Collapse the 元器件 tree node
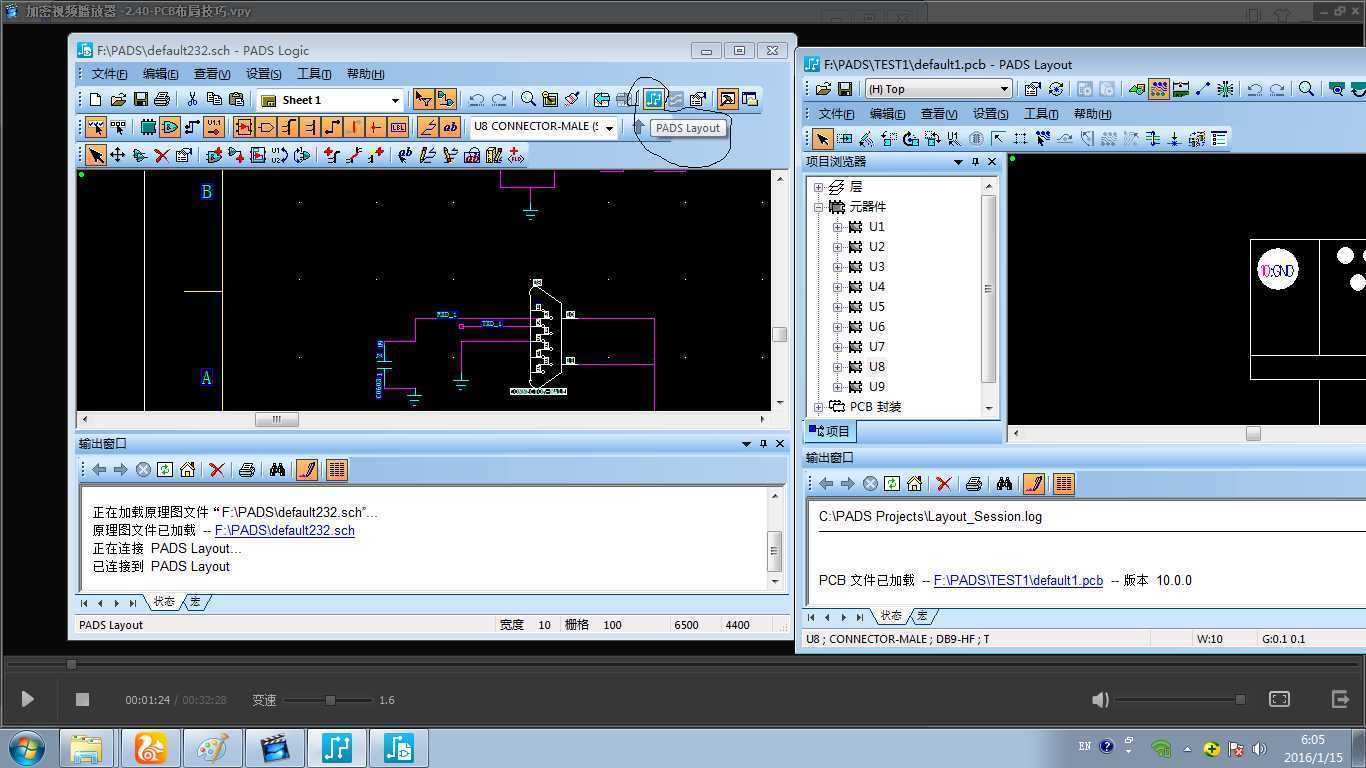Screen dimensions: 1366x768 (x=819, y=207)
